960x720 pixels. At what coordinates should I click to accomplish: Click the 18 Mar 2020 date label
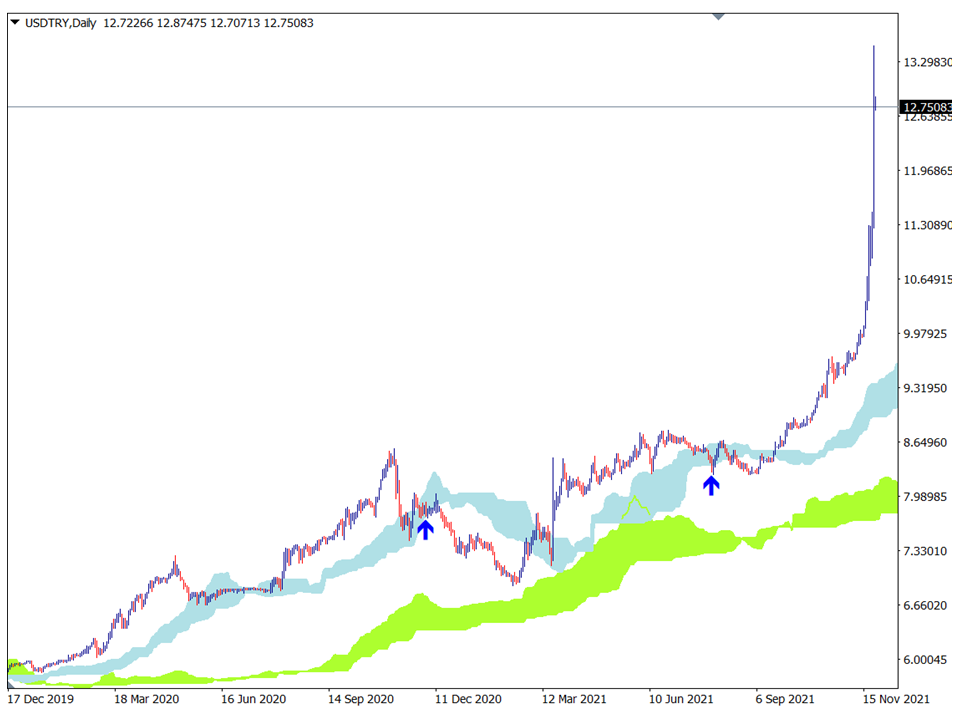pos(146,700)
